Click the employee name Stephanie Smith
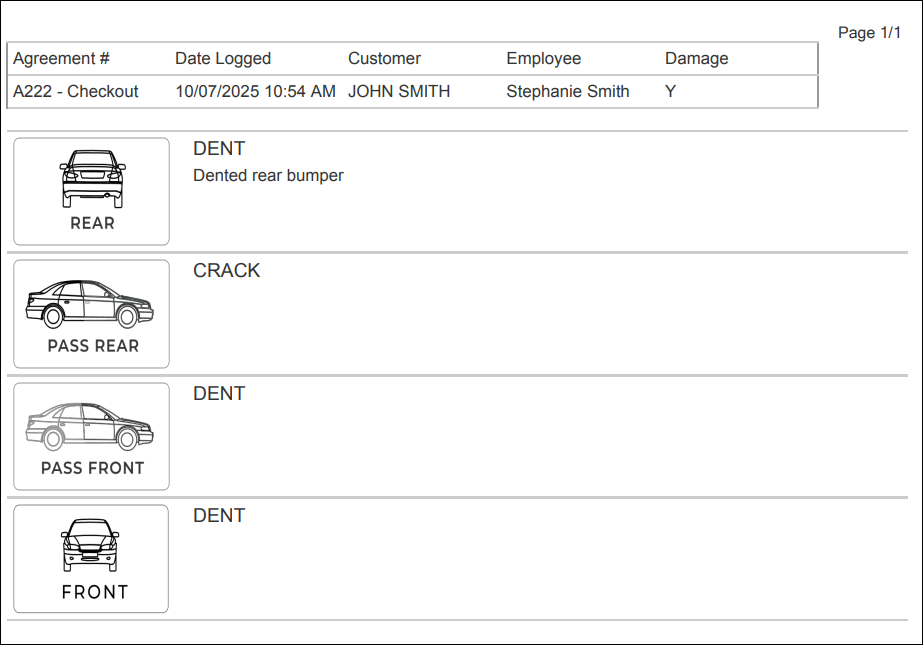Image resolution: width=923 pixels, height=645 pixels. point(567,92)
